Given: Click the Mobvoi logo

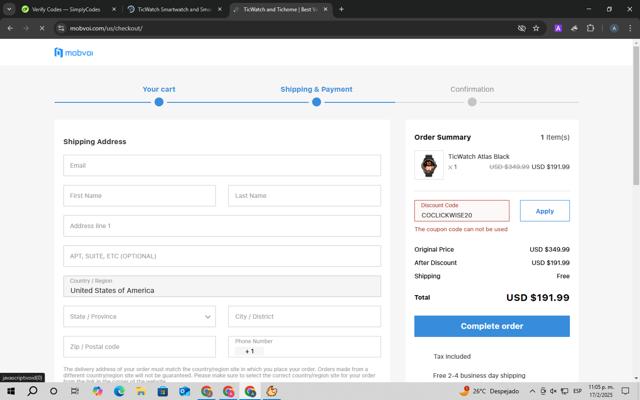Looking at the screenshot, I should [x=73, y=53].
